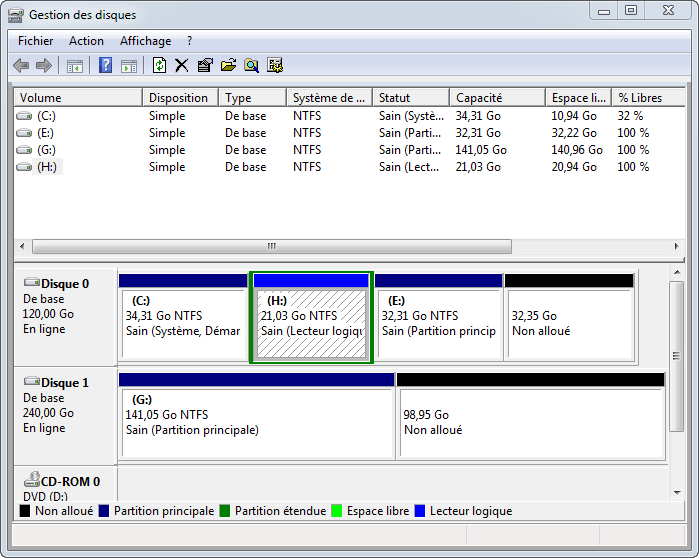Click the drive icon beside (C:) volume row
Screen dimensions: 699x558
click(x=24, y=116)
